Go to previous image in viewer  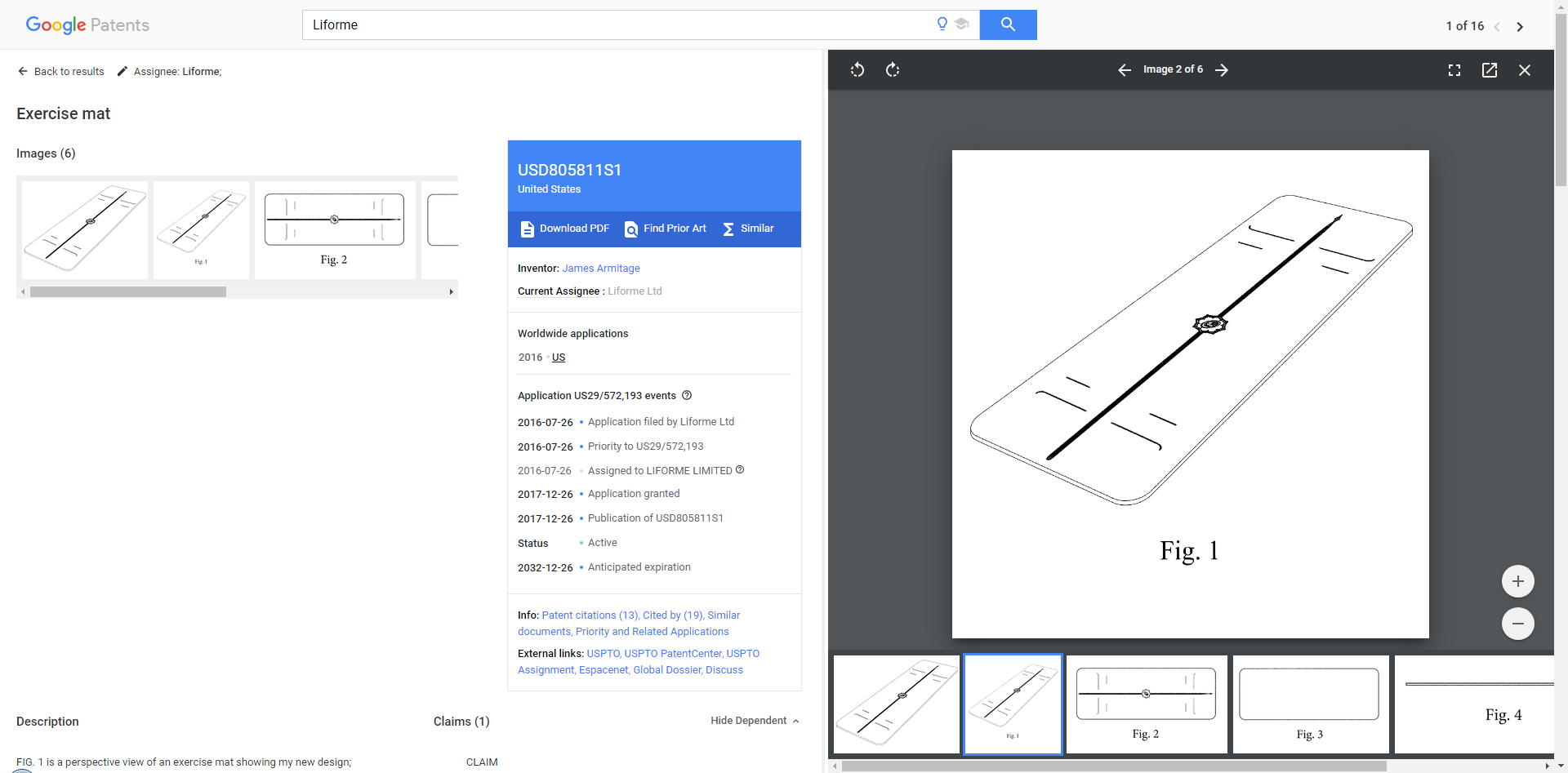(1125, 70)
